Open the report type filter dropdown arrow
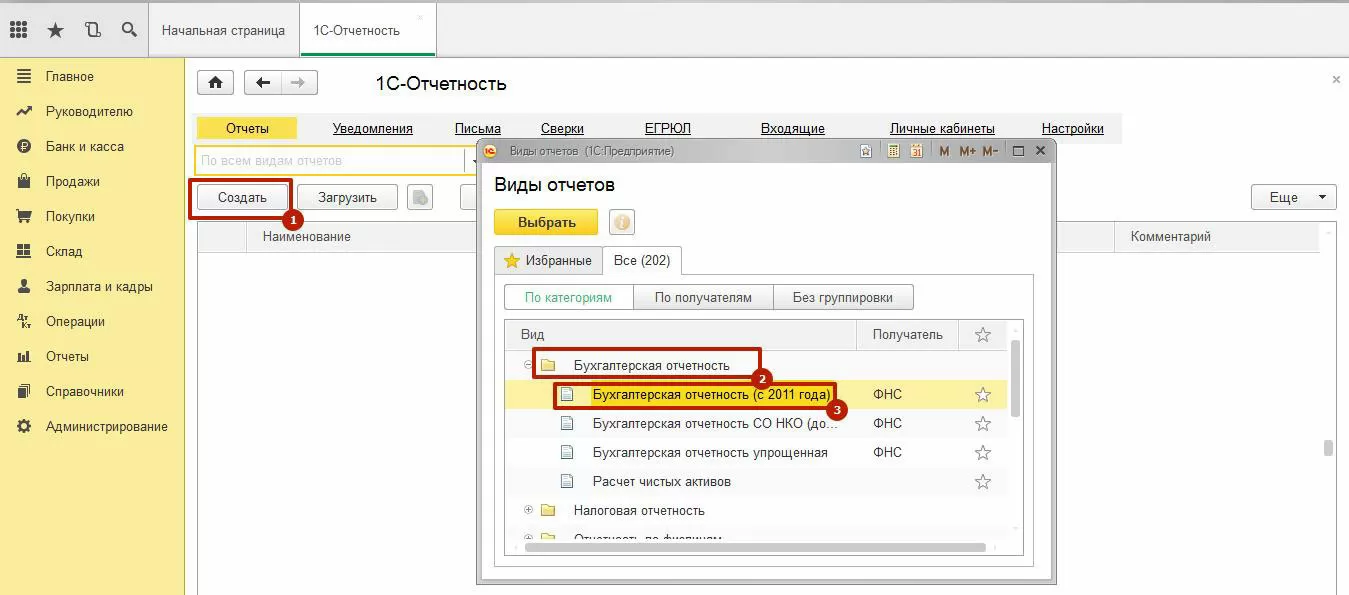The width and height of the screenshot is (1349, 595). point(471,160)
